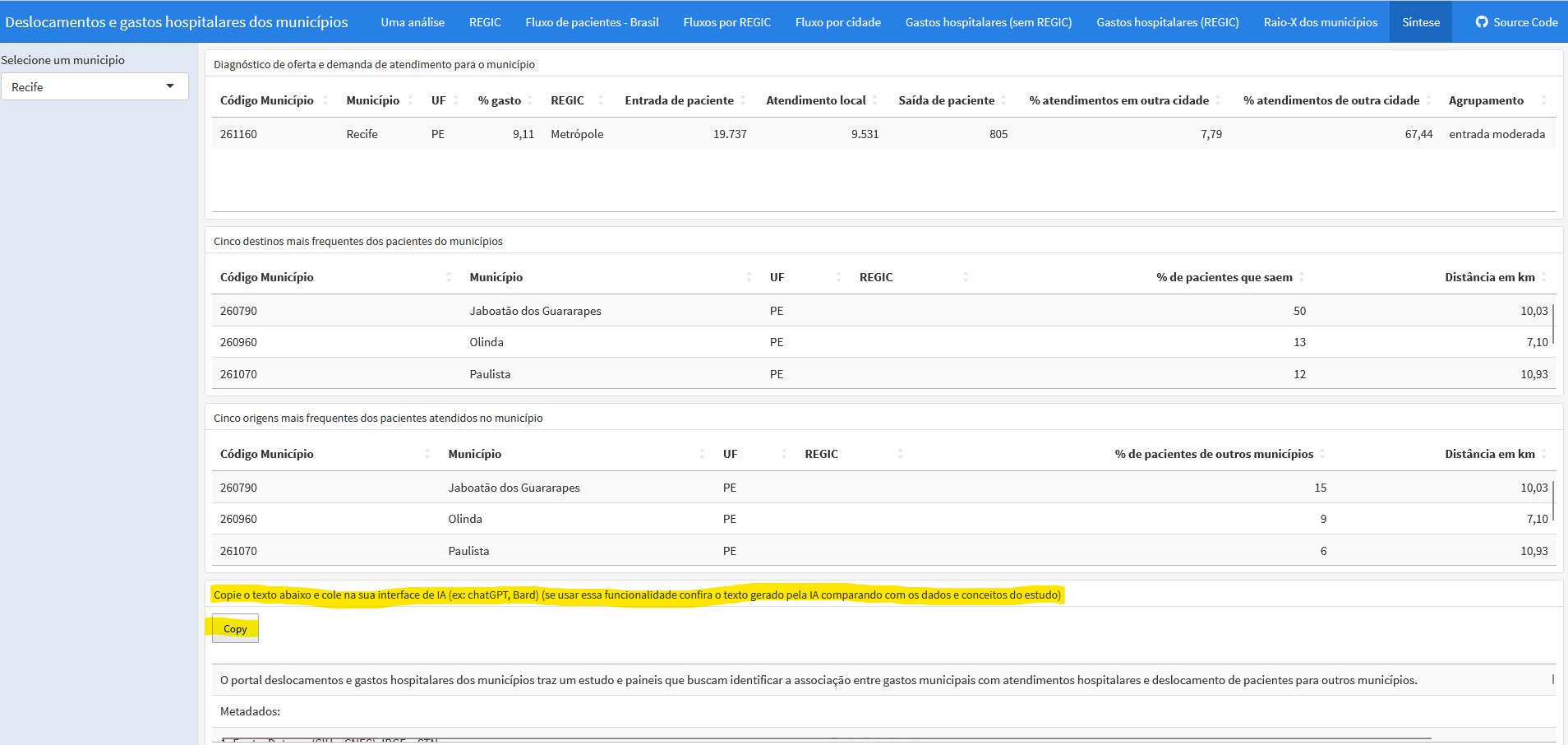Sort diagnosis table by Código Município arrows
This screenshot has width=1568, height=745.
tap(325, 100)
